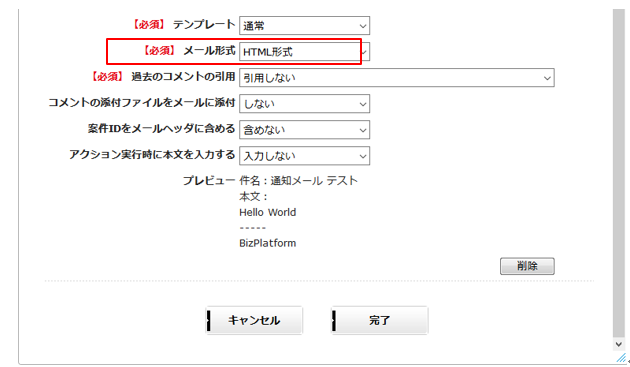Click the 案件IDをメールヘッダに含める label
Screen dimensions: 630x367
(x=161, y=129)
